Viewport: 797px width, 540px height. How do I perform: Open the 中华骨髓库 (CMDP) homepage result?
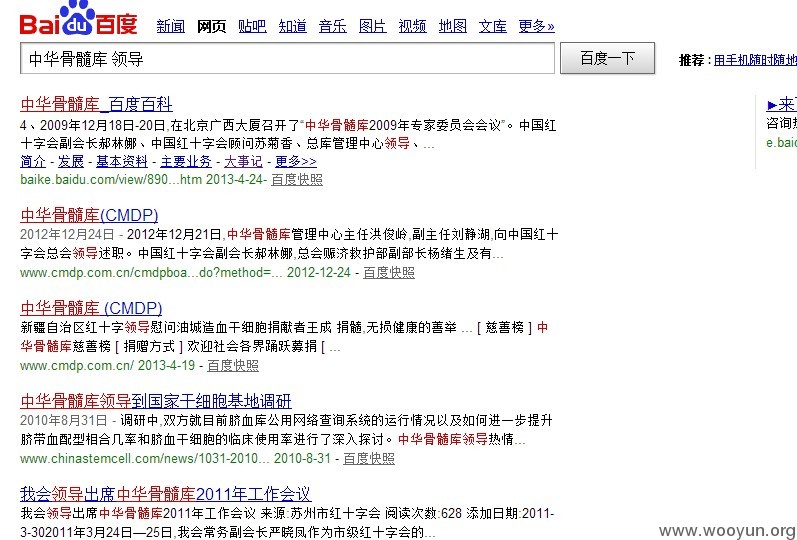pos(91,308)
